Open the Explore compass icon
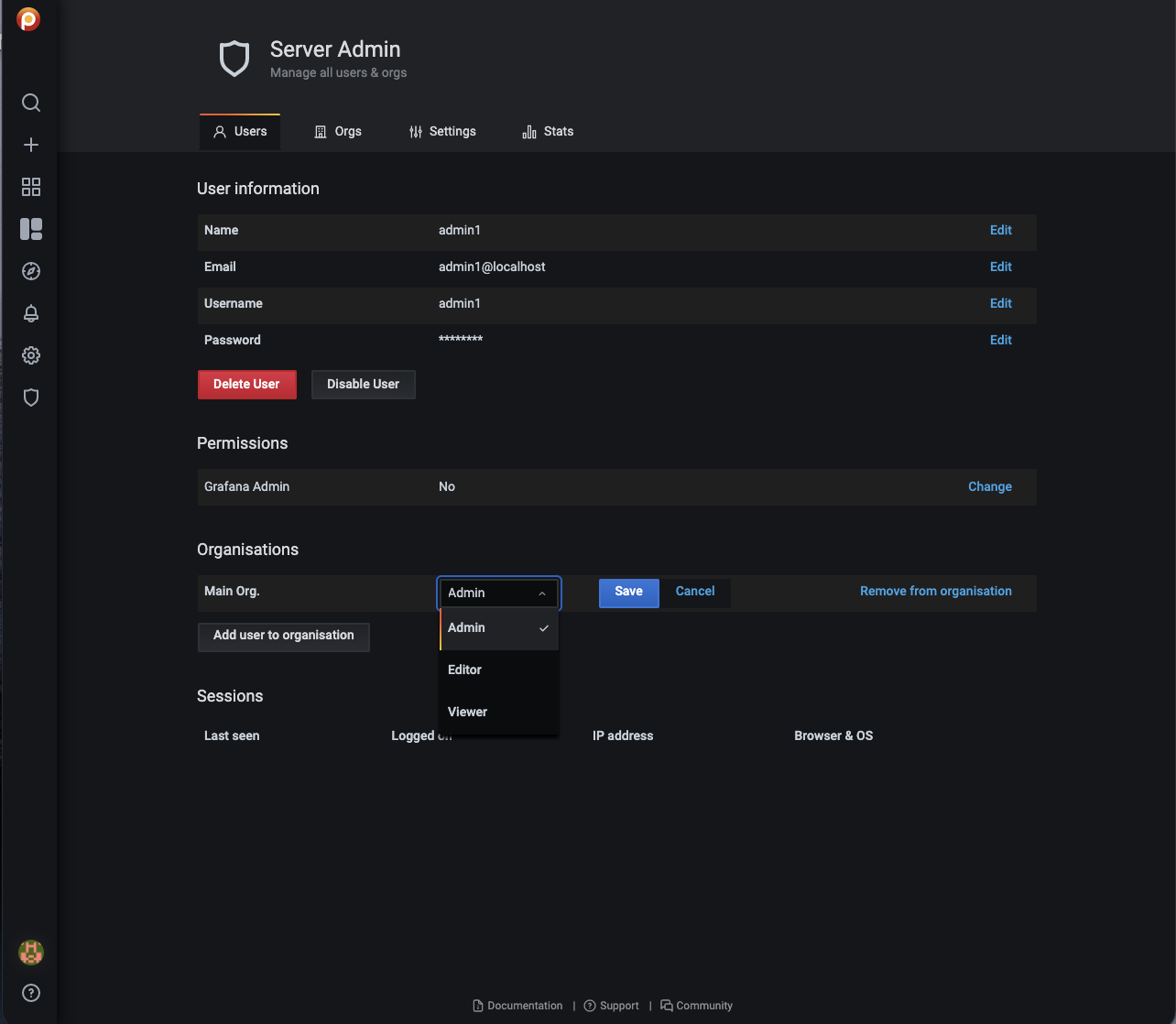1176x1024 pixels. coord(31,271)
